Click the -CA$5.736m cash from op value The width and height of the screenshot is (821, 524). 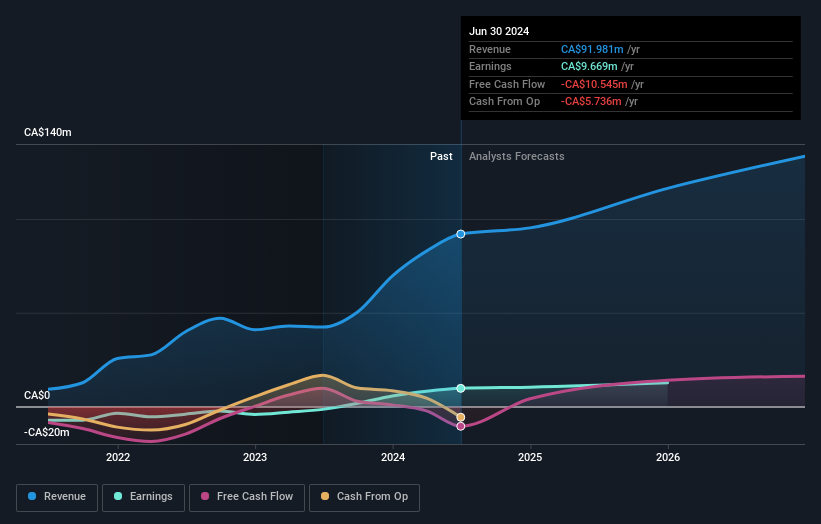[591, 102]
